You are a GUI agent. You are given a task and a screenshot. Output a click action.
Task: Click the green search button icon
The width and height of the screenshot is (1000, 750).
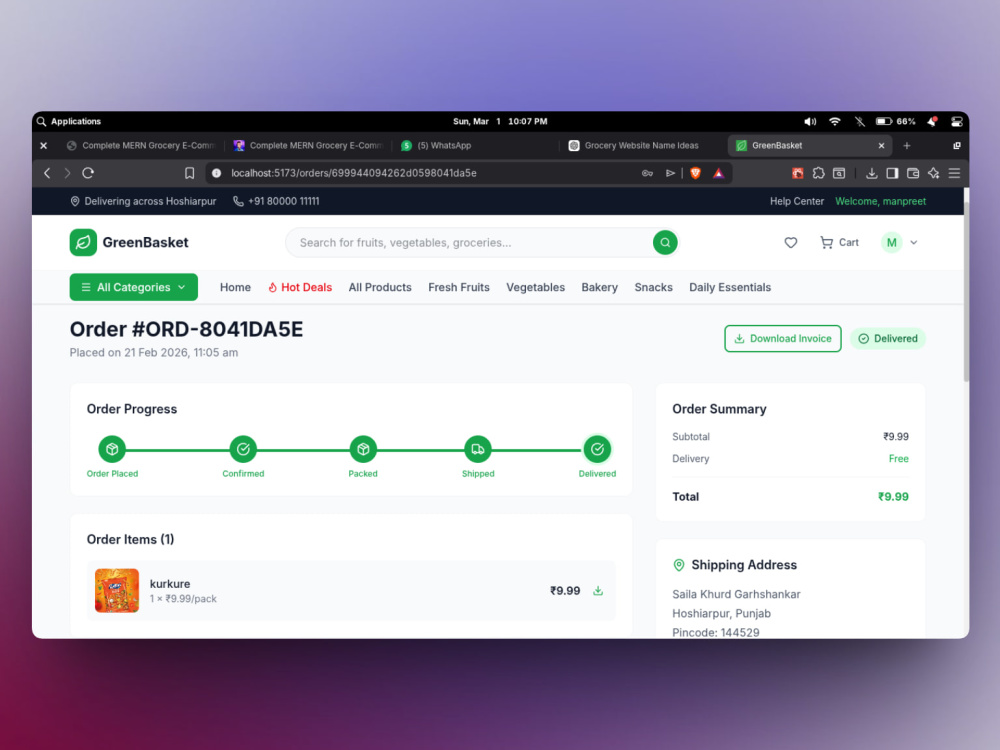pyautogui.click(x=665, y=242)
